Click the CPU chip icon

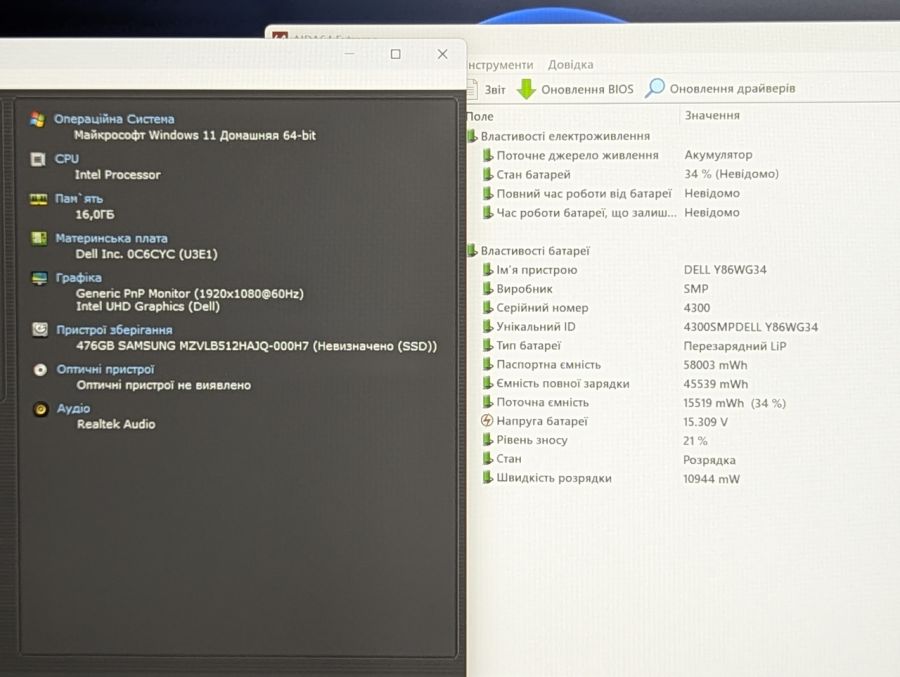point(38,159)
